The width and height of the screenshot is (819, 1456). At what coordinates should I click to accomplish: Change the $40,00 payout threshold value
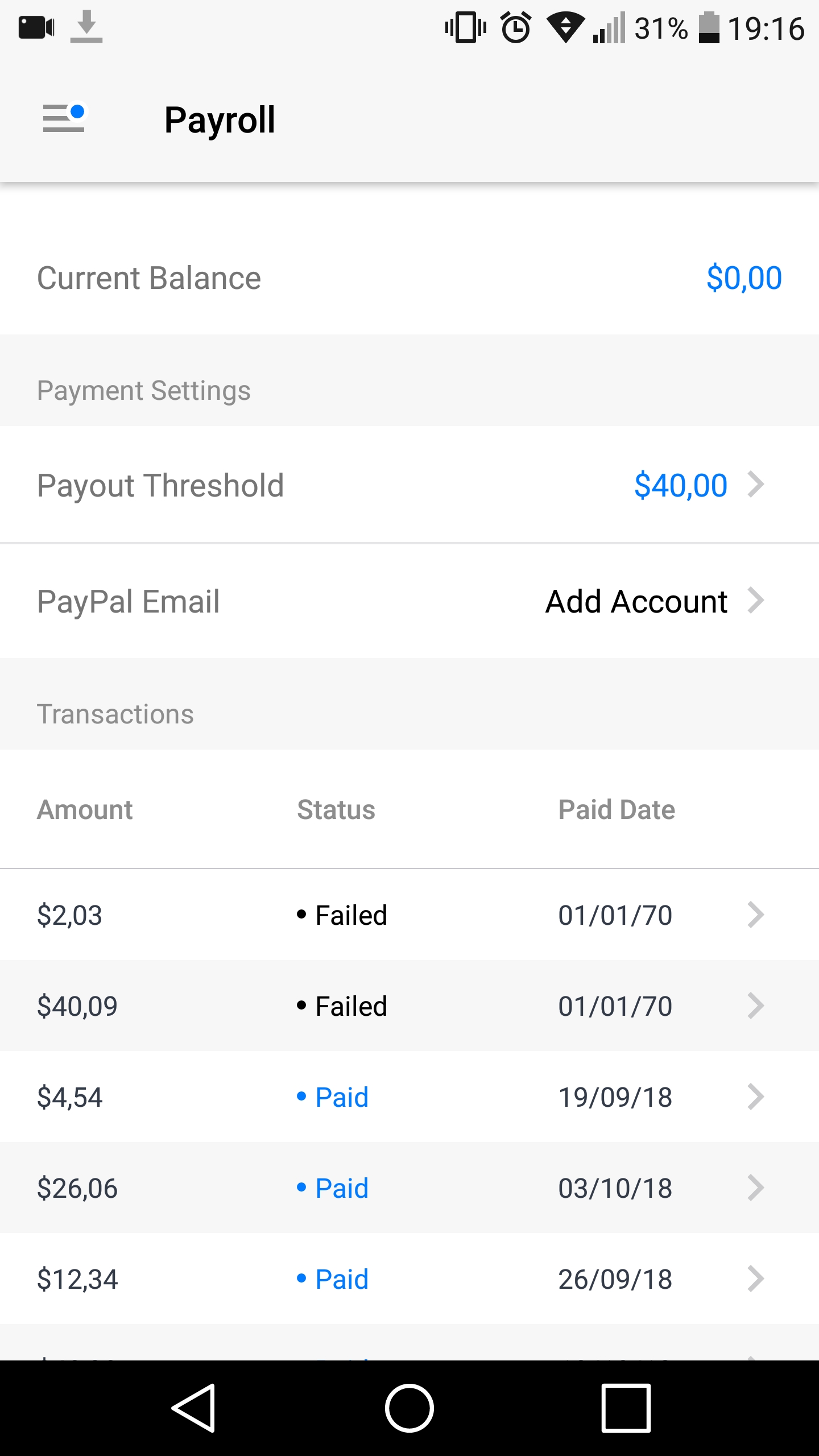click(x=680, y=485)
